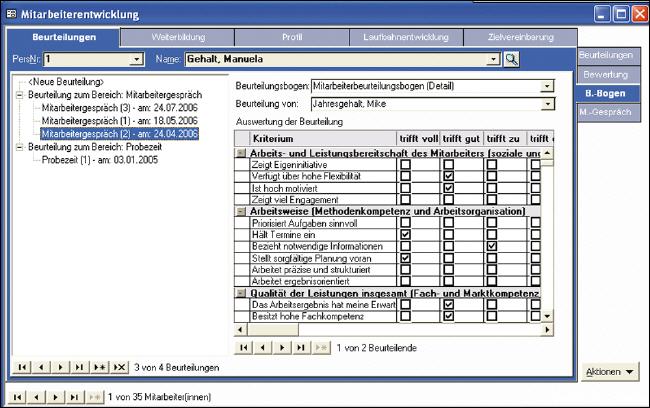Go to next Beurteilende record
Viewport: 650px width, 408px height.
point(282,347)
